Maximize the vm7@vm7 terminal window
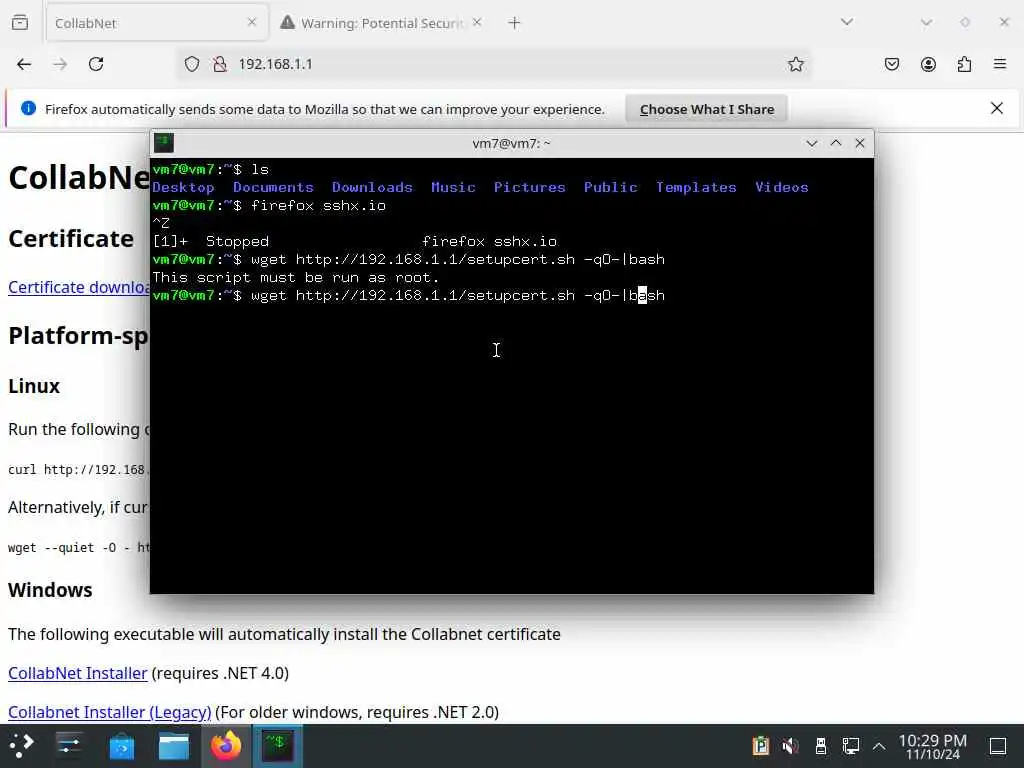The height and width of the screenshot is (768, 1024). tap(836, 143)
